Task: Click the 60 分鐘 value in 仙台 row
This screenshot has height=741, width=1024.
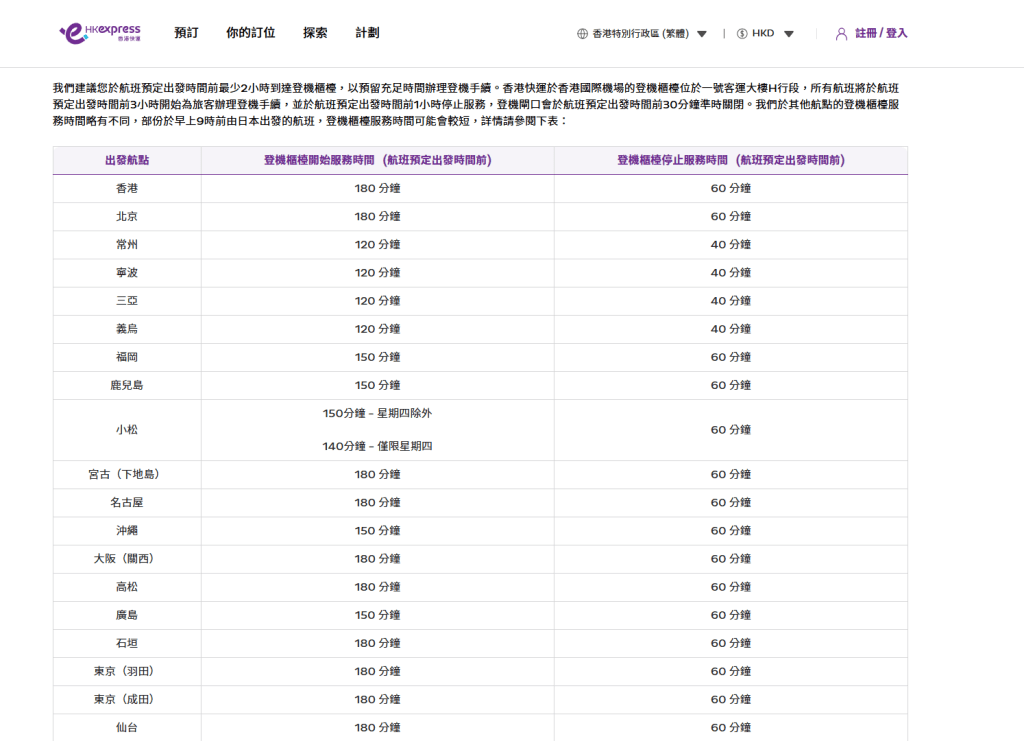Action: click(x=731, y=727)
